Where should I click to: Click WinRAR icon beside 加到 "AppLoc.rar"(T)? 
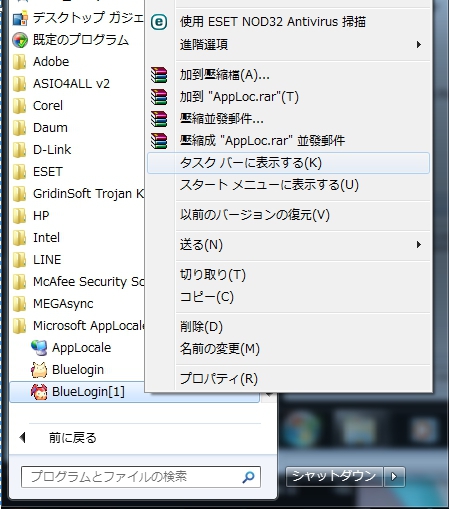tap(159, 97)
